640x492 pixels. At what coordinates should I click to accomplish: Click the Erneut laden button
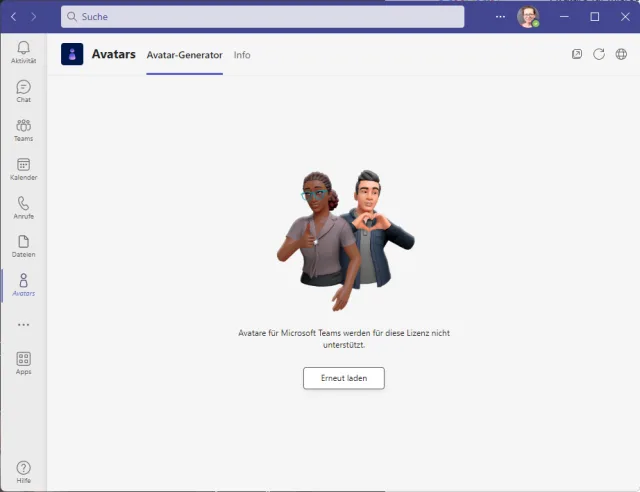(344, 378)
